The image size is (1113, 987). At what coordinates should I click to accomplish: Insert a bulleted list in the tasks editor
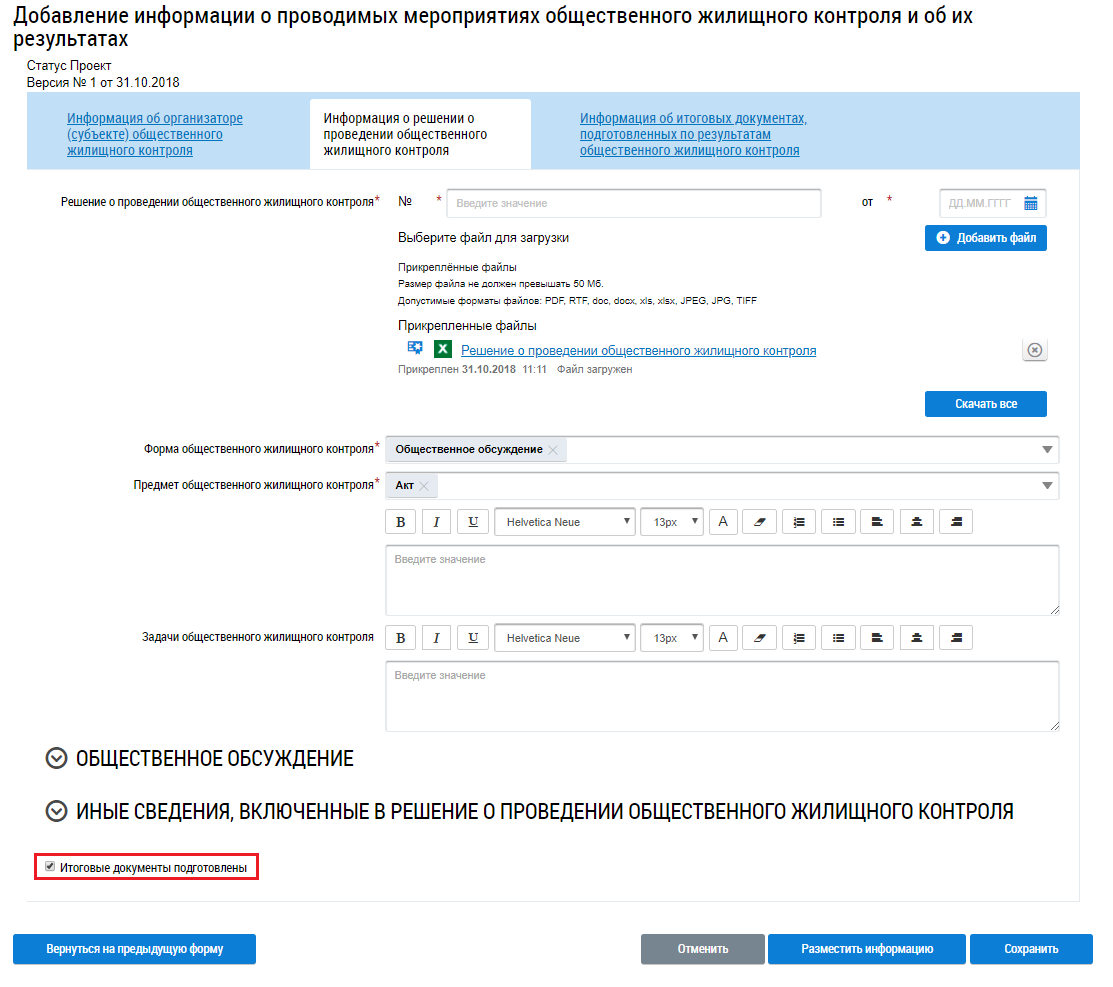(x=838, y=638)
